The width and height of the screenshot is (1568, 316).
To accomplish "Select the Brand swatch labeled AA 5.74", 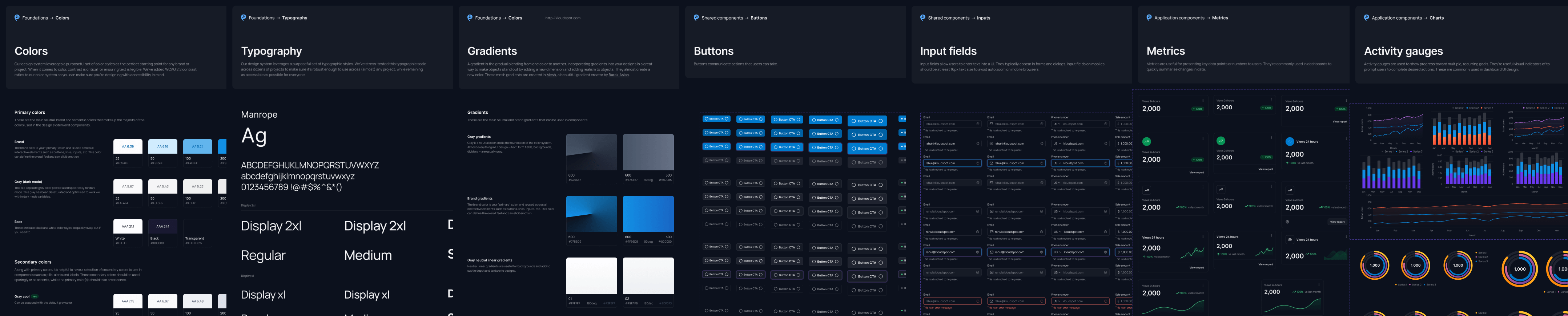I will coord(198,146).
